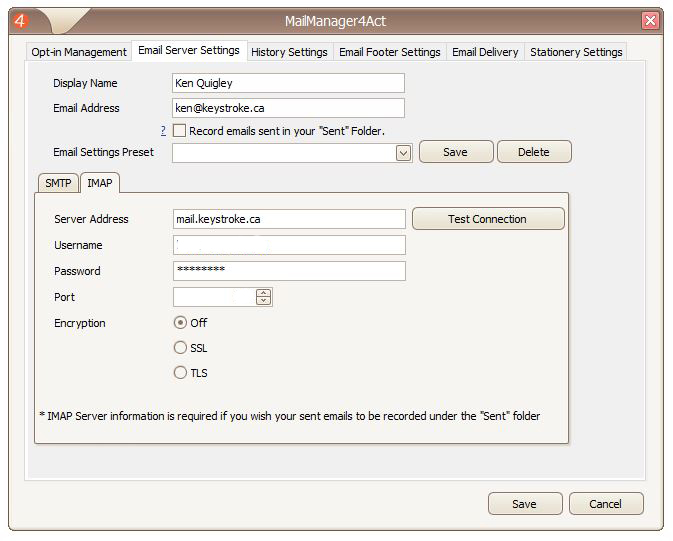This screenshot has width=673, height=541.
Task: Click the IMAP Server information note text
Action: [x=290, y=416]
